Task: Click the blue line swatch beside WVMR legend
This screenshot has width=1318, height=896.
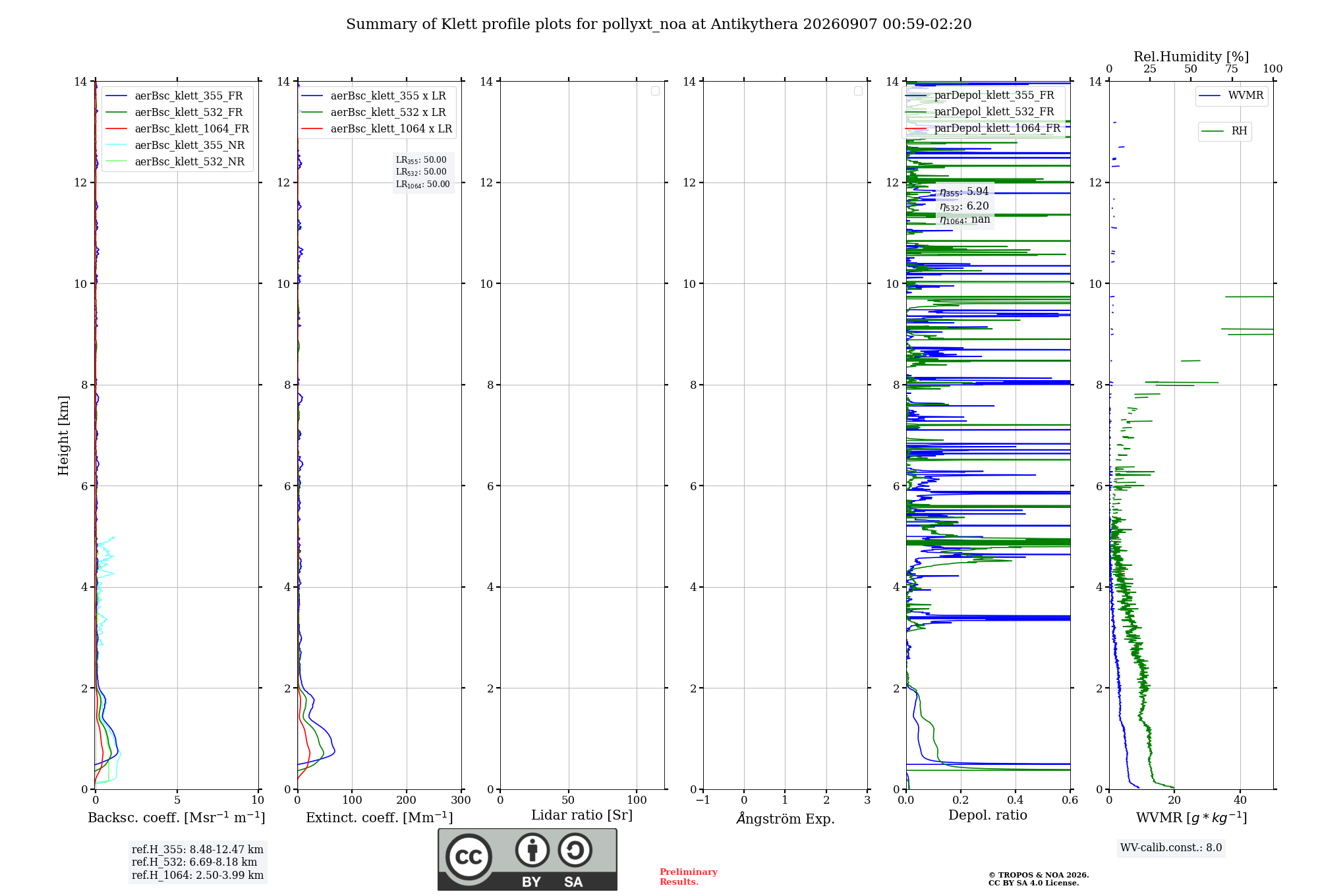Action: (x=1210, y=96)
